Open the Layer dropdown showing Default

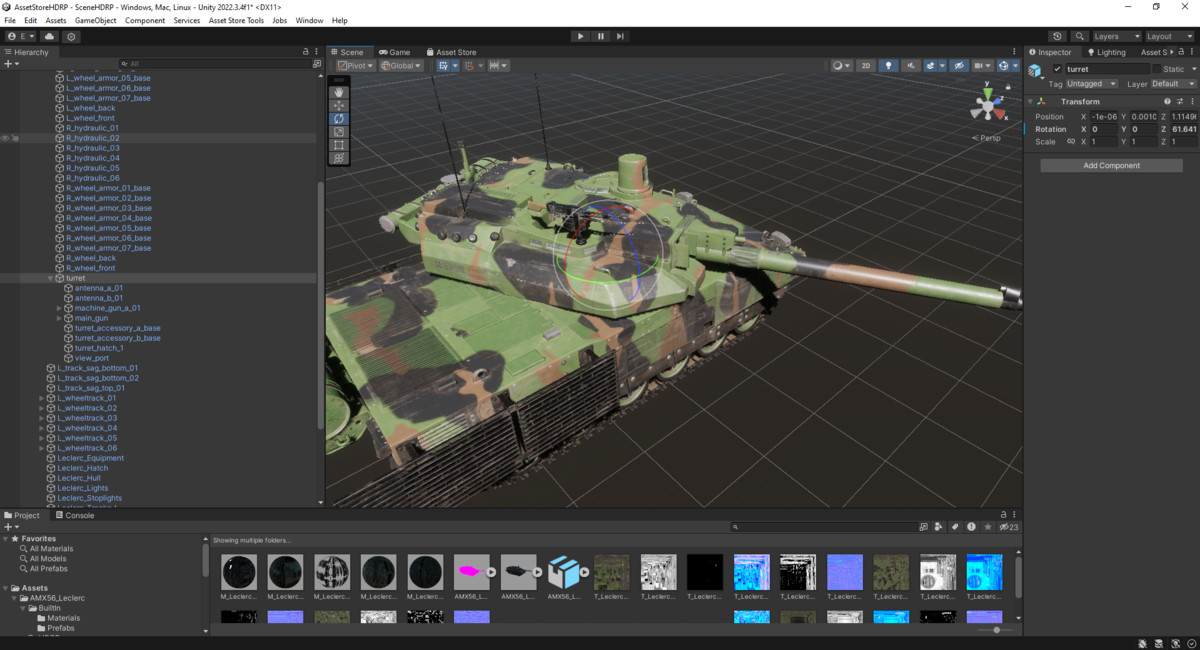click(x=1173, y=84)
